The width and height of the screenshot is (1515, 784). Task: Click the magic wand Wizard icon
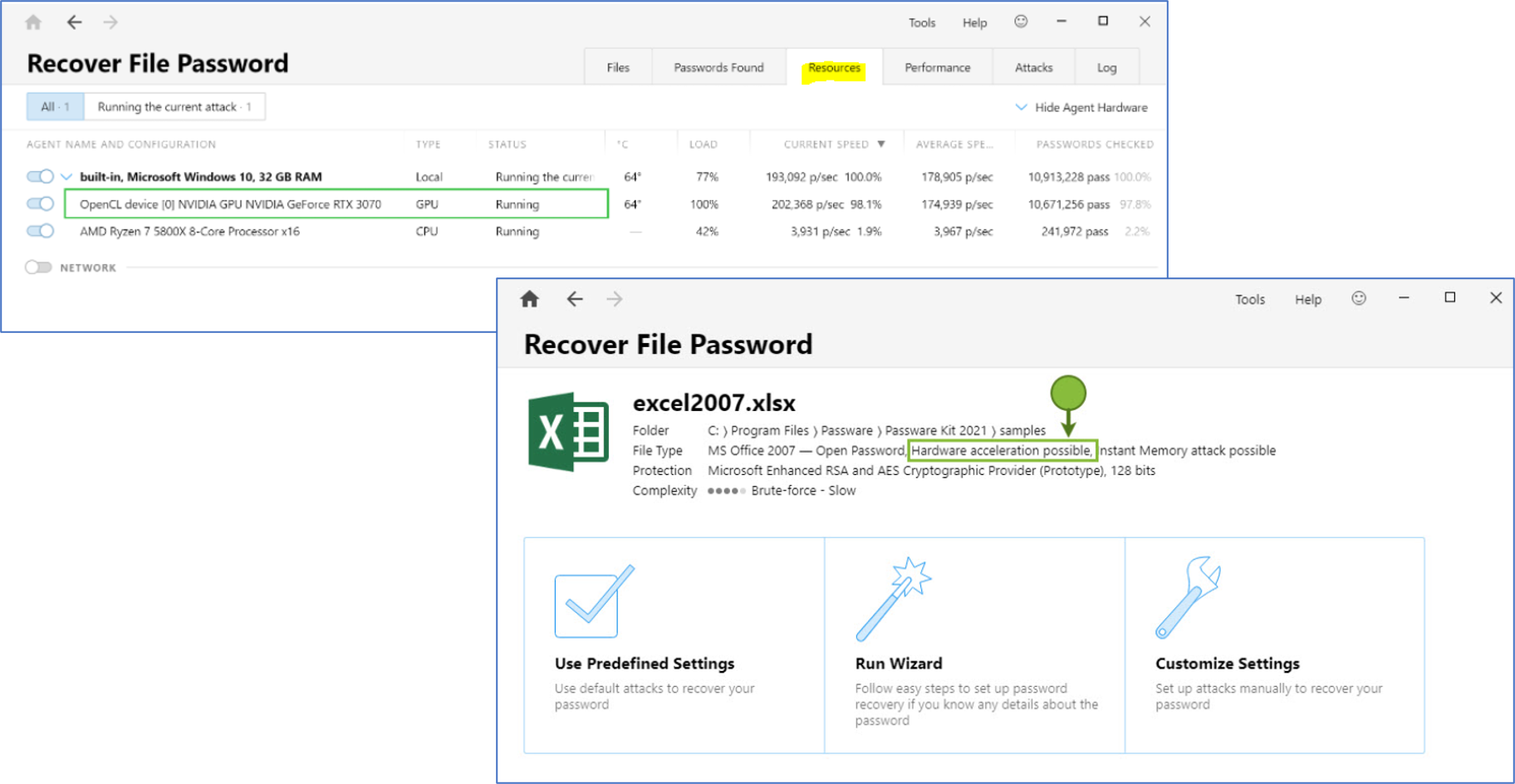[893, 598]
